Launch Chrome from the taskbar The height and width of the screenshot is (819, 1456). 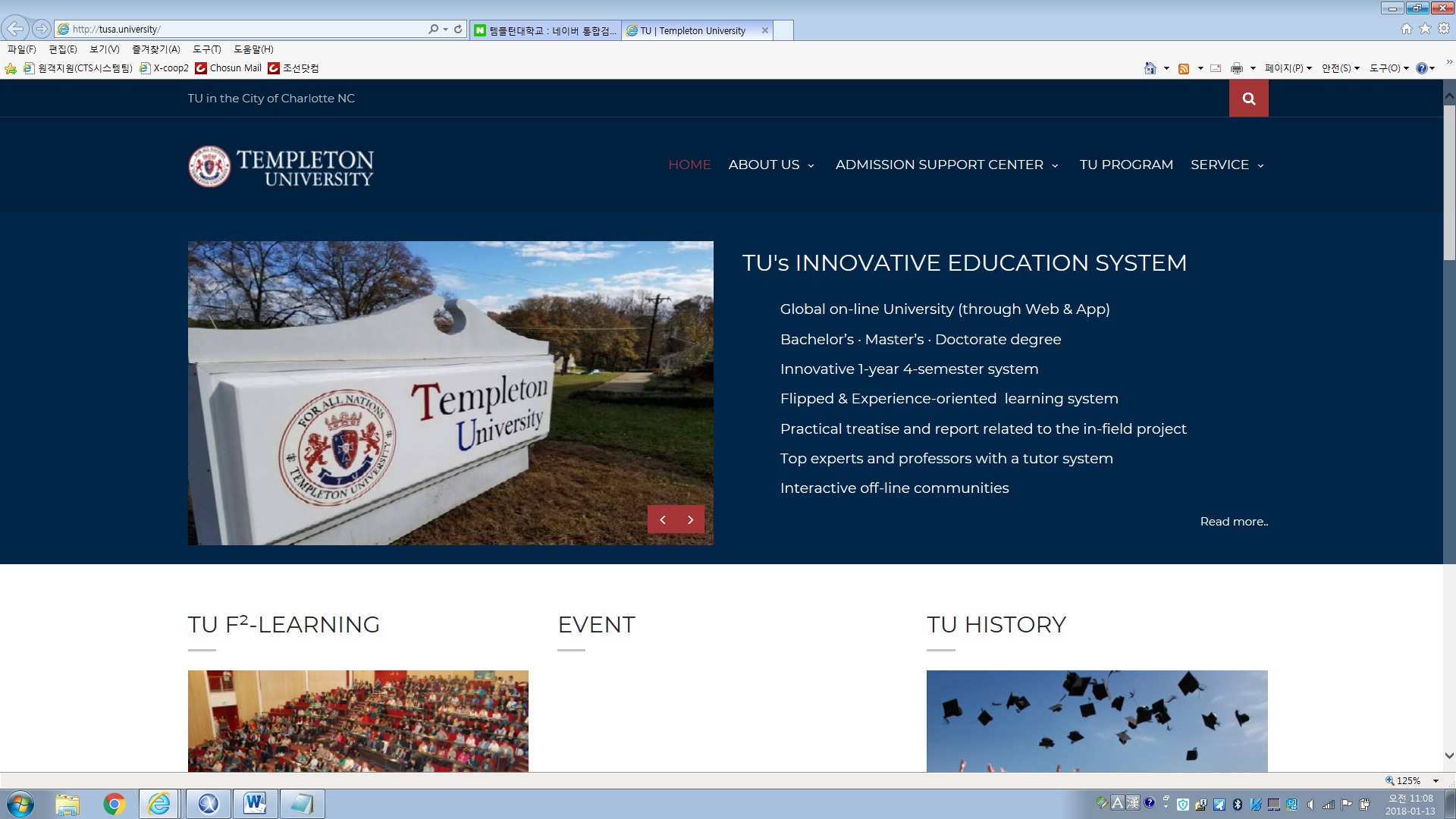point(115,804)
